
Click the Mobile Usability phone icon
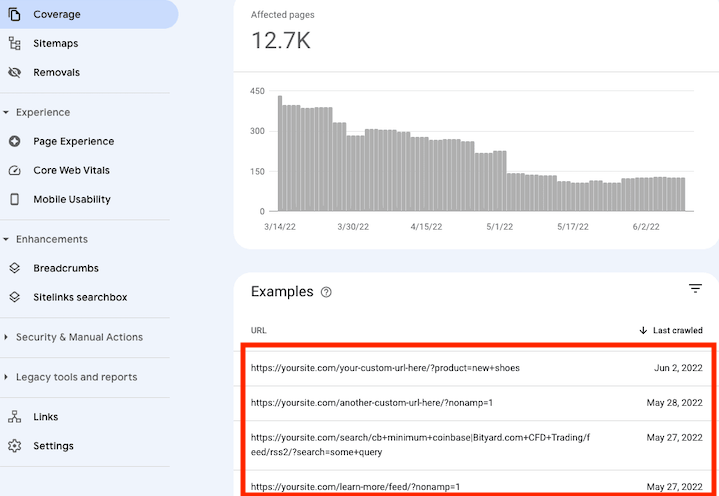[14, 199]
